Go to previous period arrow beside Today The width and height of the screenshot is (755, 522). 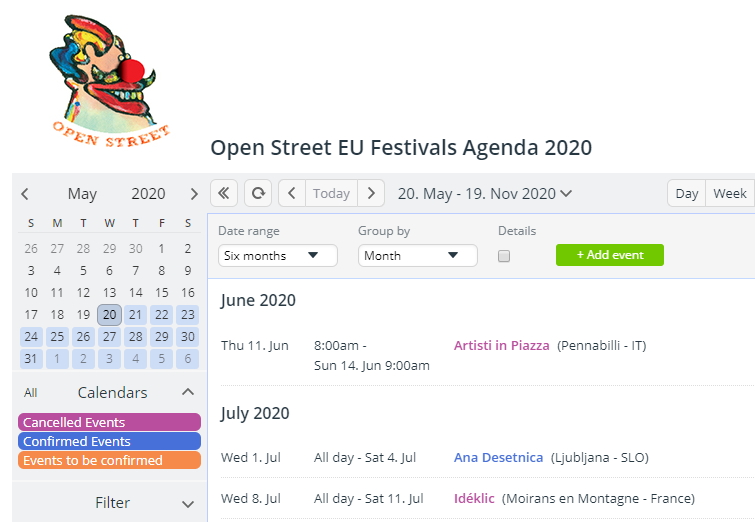tap(292, 193)
